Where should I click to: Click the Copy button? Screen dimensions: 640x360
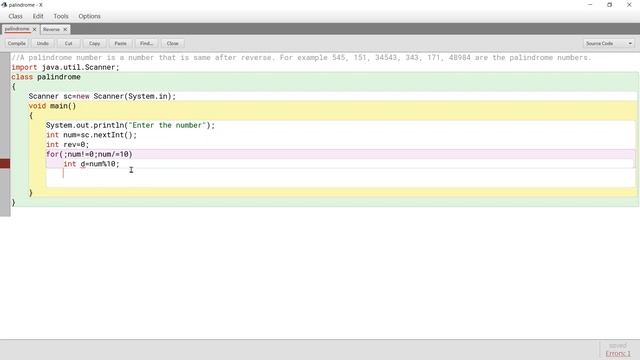(x=95, y=43)
